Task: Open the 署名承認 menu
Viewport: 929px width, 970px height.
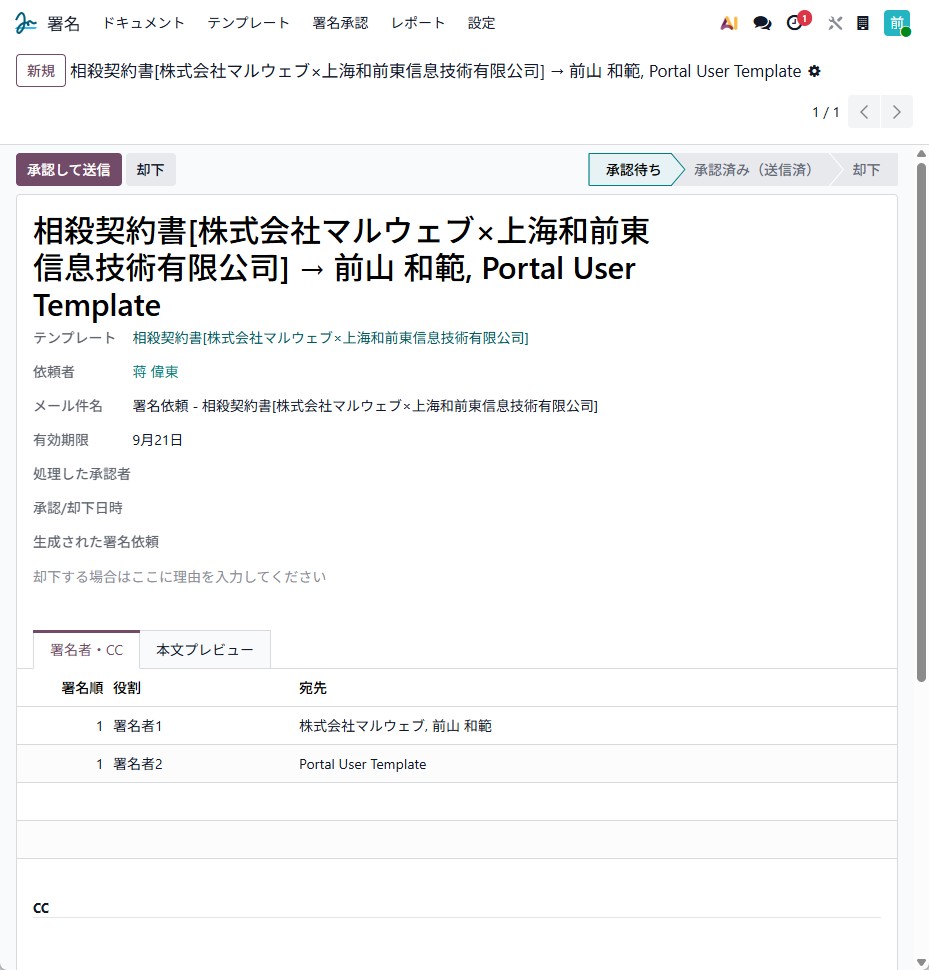Action: 340,24
